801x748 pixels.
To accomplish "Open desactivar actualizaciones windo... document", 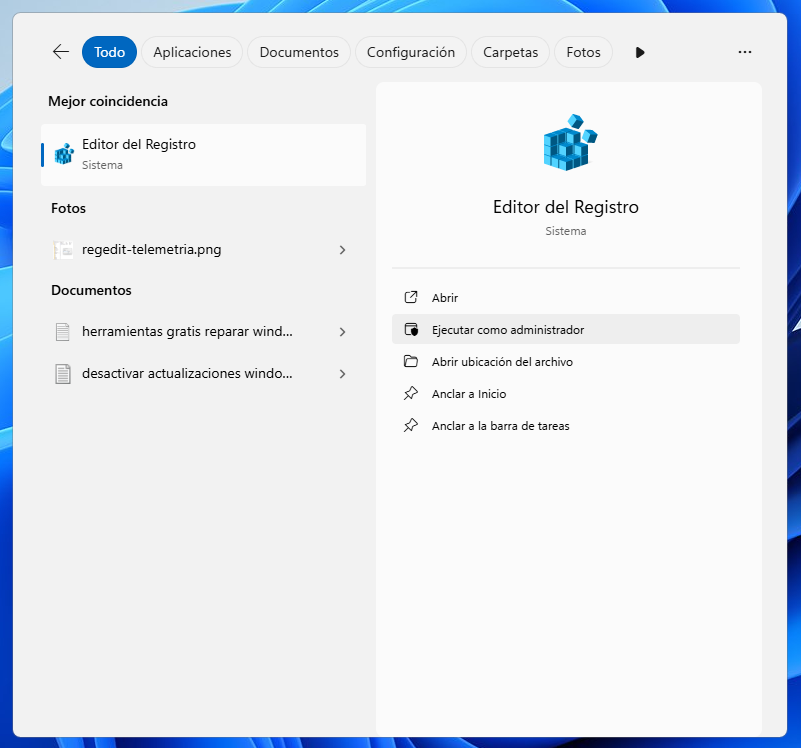I will [x=203, y=373].
